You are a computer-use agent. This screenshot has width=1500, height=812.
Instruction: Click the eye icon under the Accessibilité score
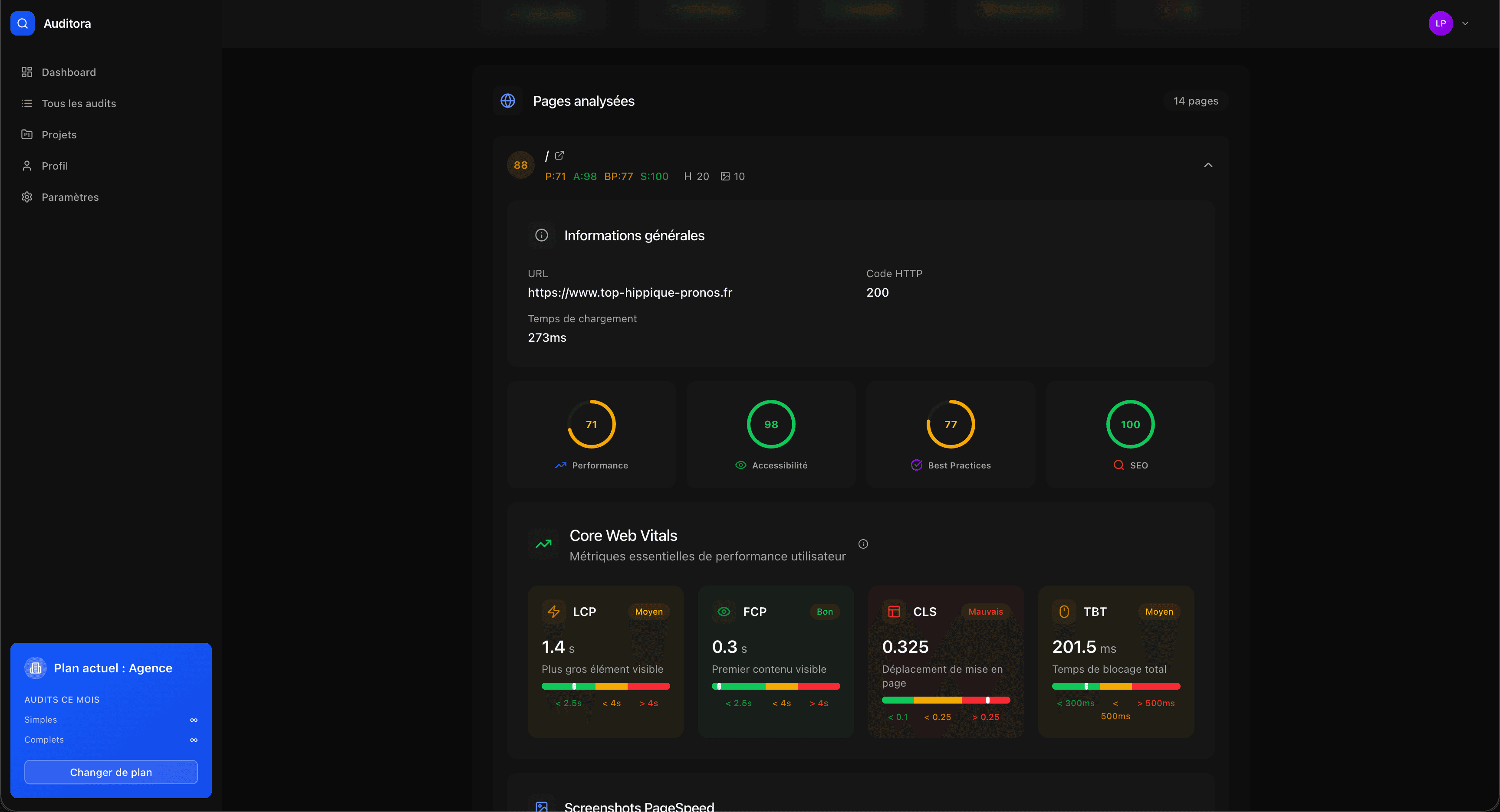(x=740, y=465)
